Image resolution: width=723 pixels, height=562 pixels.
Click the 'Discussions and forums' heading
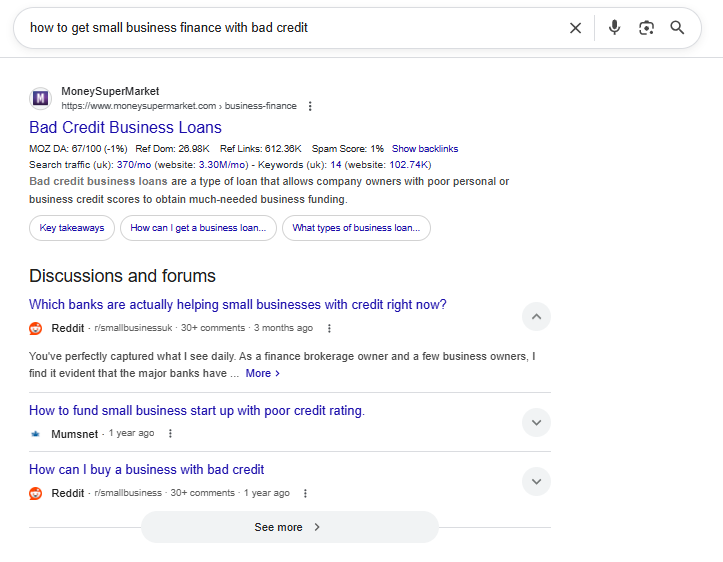point(122,276)
